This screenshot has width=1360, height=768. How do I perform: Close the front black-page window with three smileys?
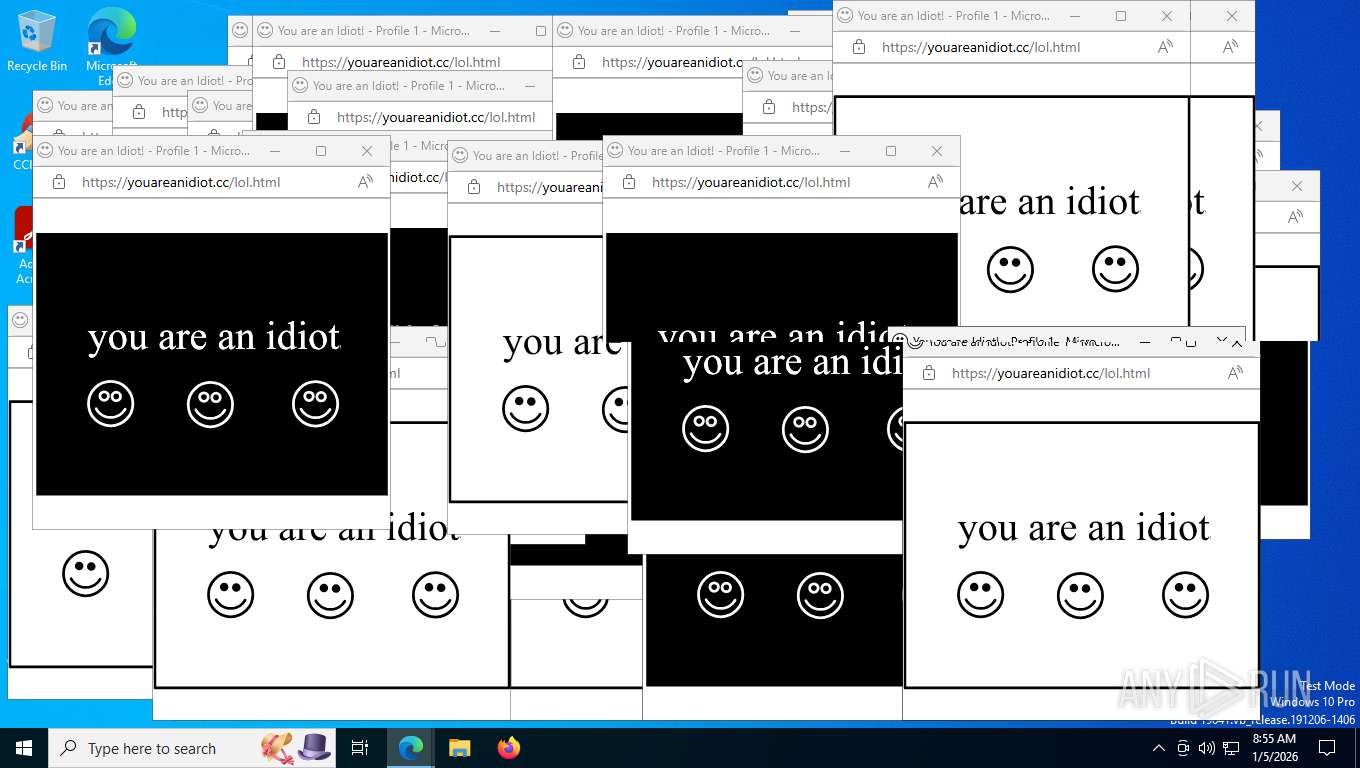367,151
